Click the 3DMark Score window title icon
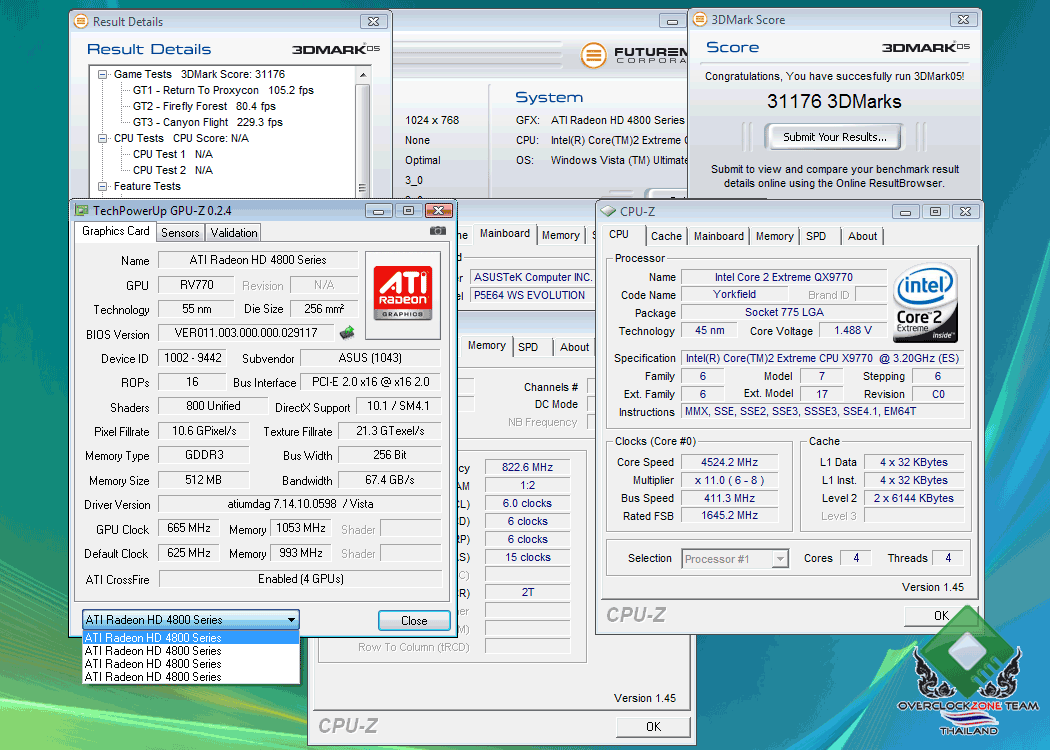The width and height of the screenshot is (1050, 750). pos(700,19)
